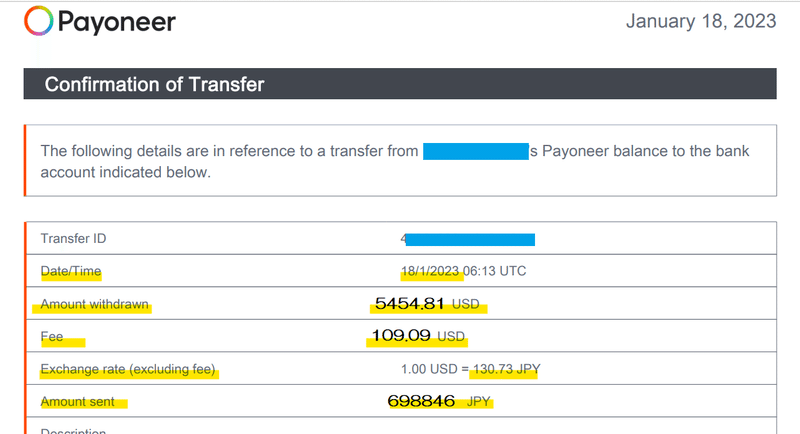Click the 109.09 USD fee value
Screen dimensions: 800x434
[x=418, y=336]
